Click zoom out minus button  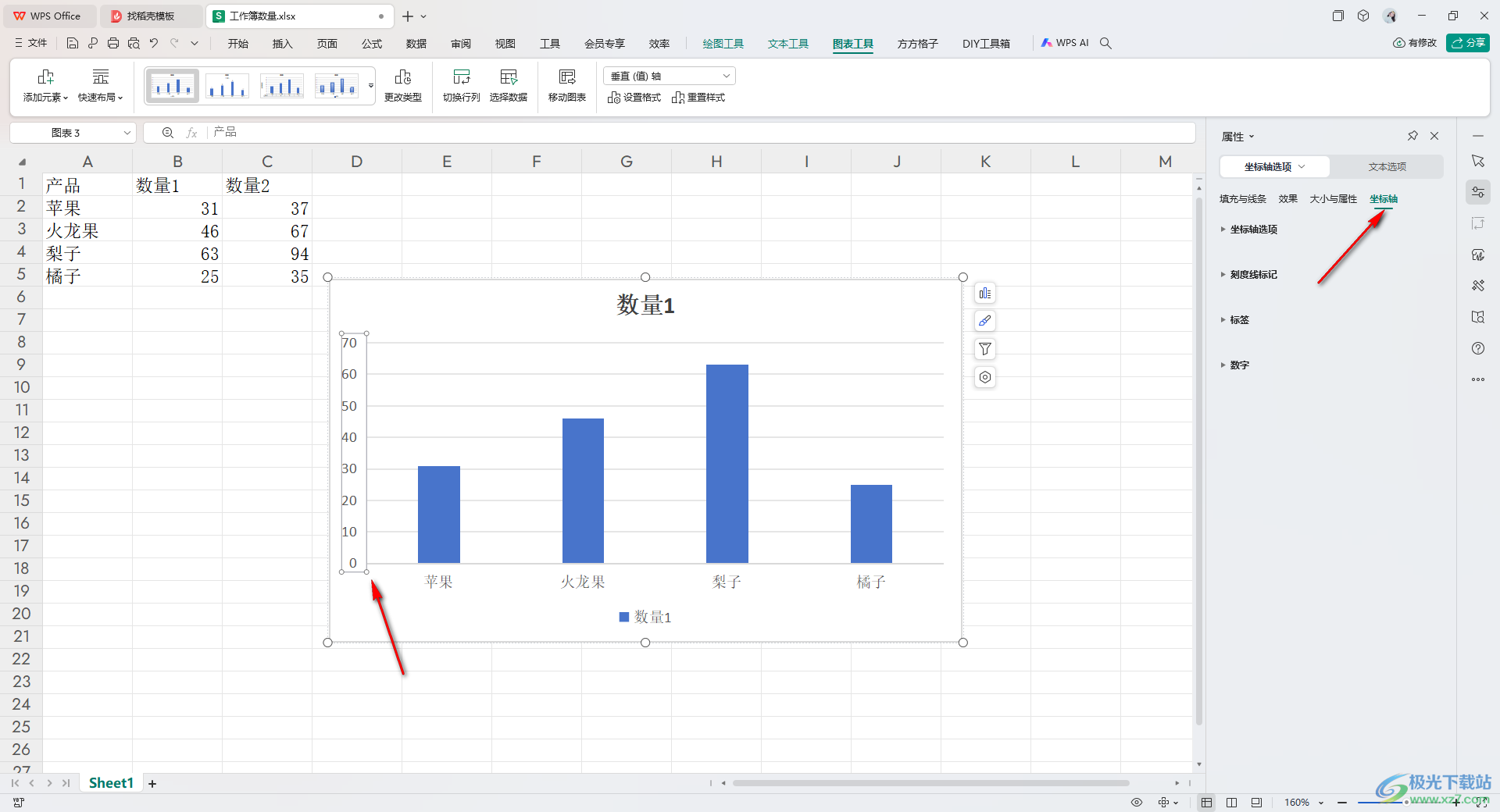point(1341,803)
